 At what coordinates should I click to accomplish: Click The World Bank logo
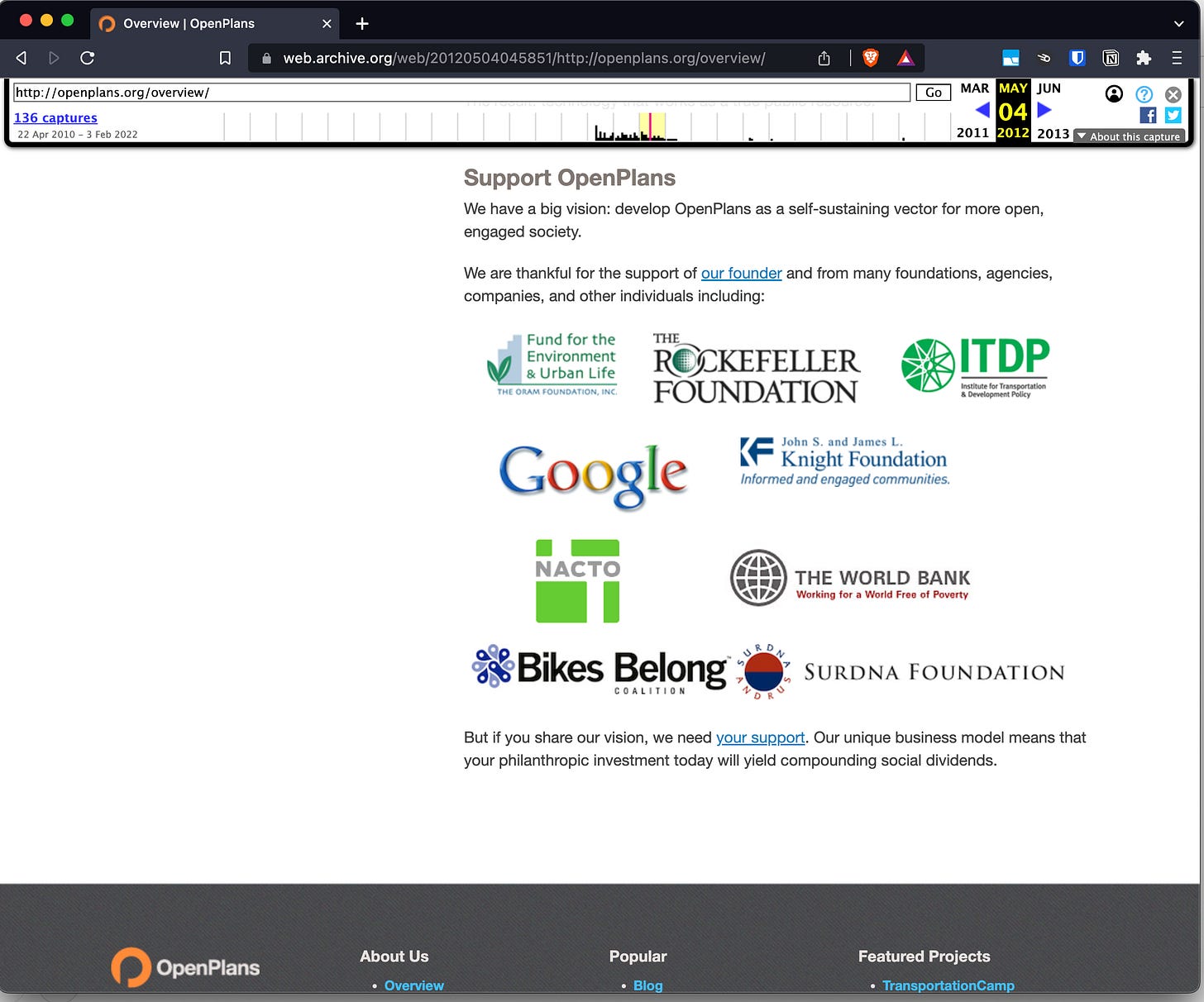(850, 578)
